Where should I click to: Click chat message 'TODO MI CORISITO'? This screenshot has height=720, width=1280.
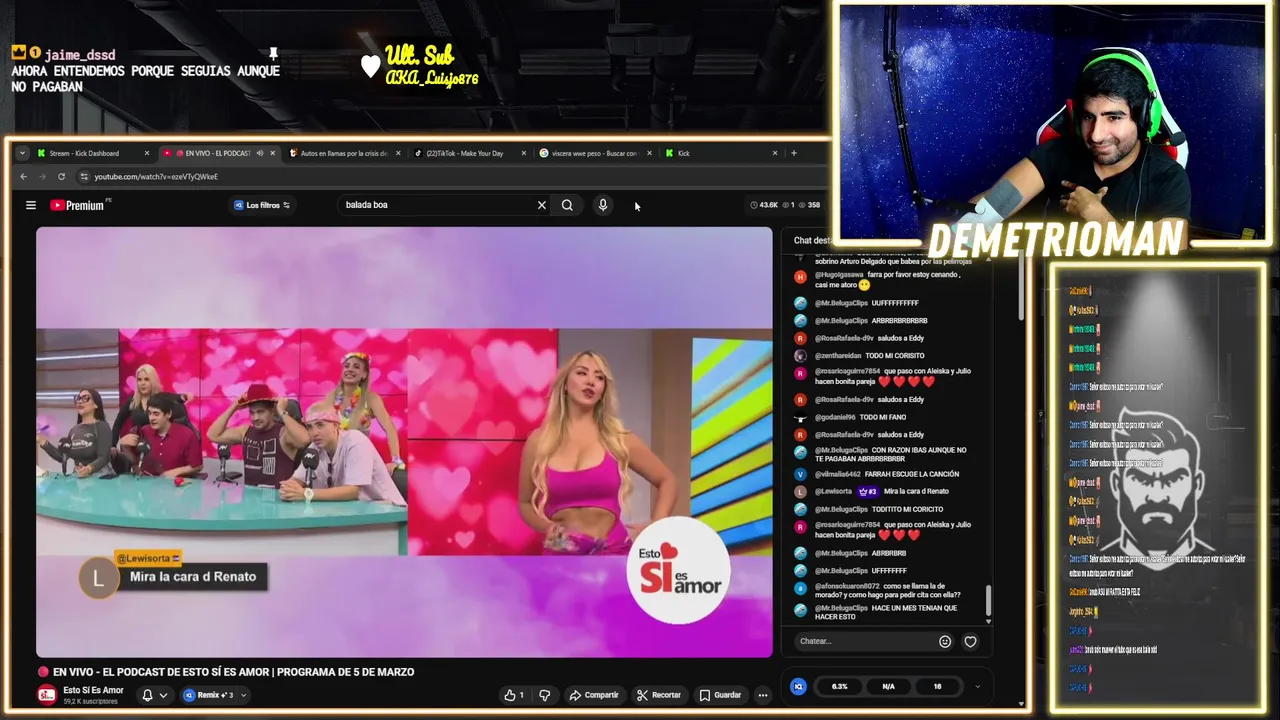pos(895,356)
